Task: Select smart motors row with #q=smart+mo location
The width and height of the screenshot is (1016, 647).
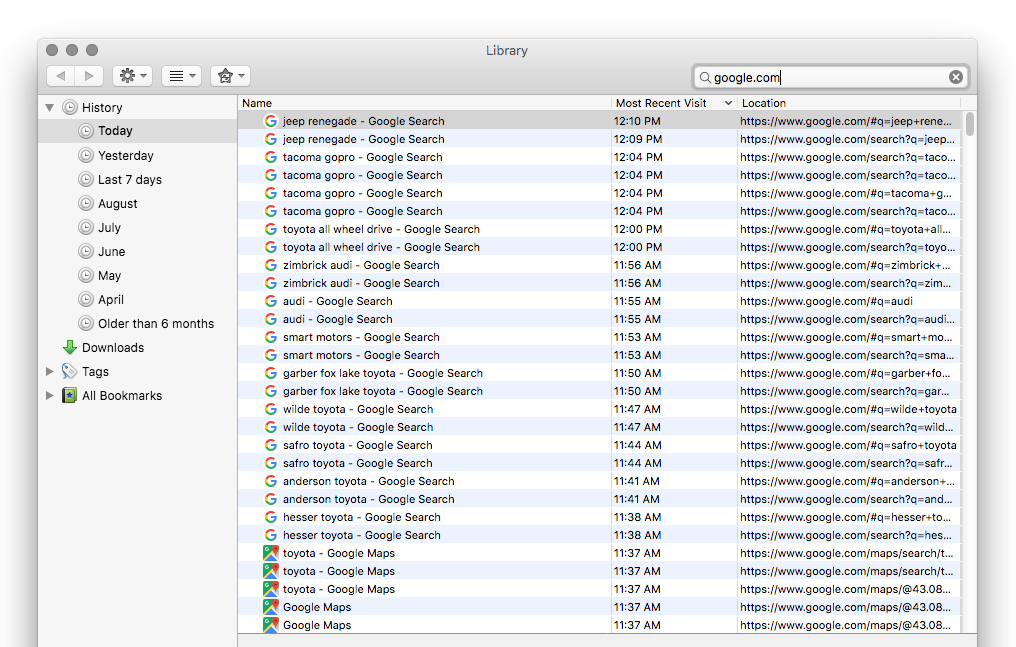Action: (x=599, y=337)
